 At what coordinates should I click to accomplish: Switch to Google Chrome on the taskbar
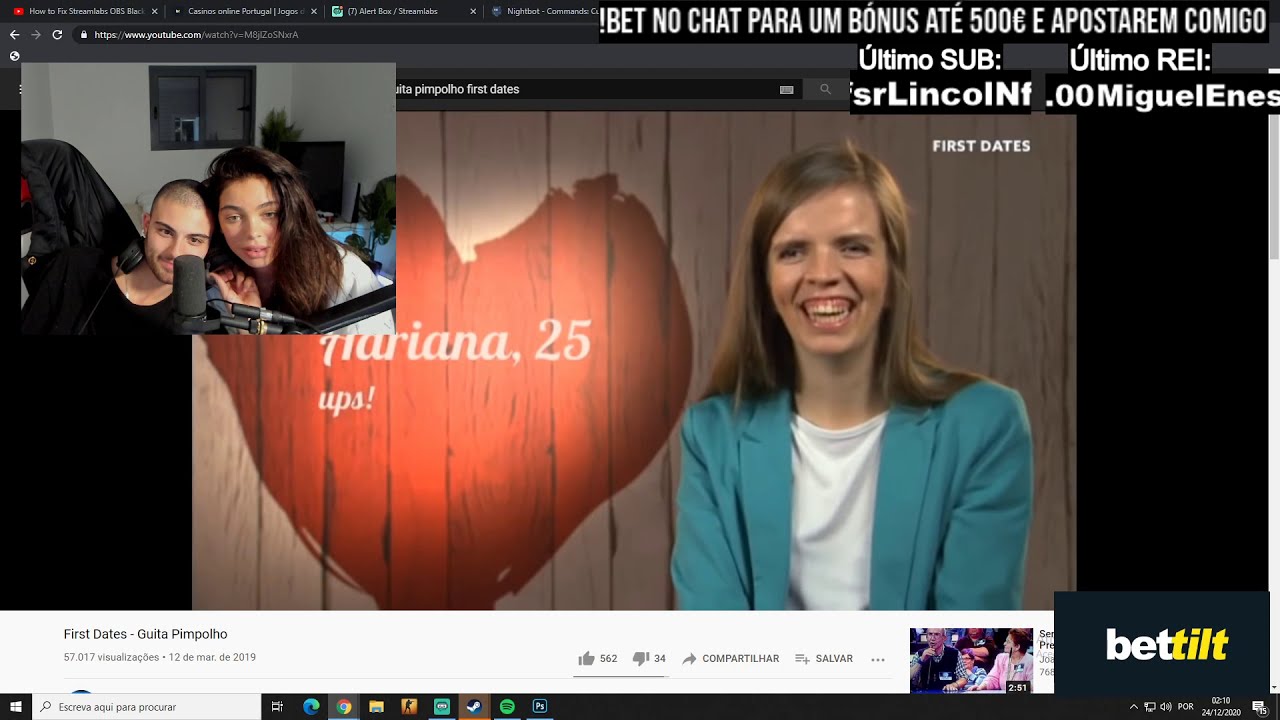click(344, 707)
